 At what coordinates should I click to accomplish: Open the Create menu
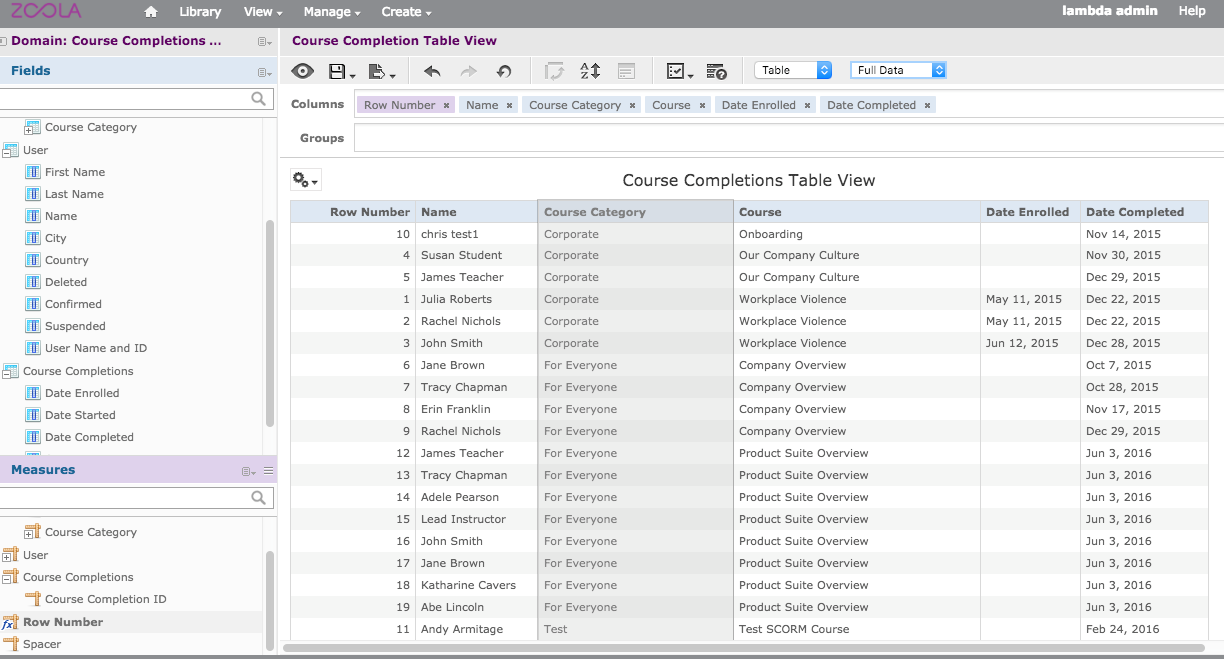406,12
